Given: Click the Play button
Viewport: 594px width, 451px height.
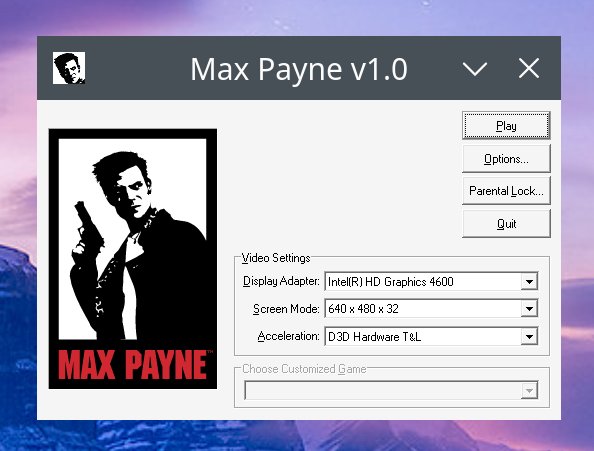Looking at the screenshot, I should [x=506, y=126].
